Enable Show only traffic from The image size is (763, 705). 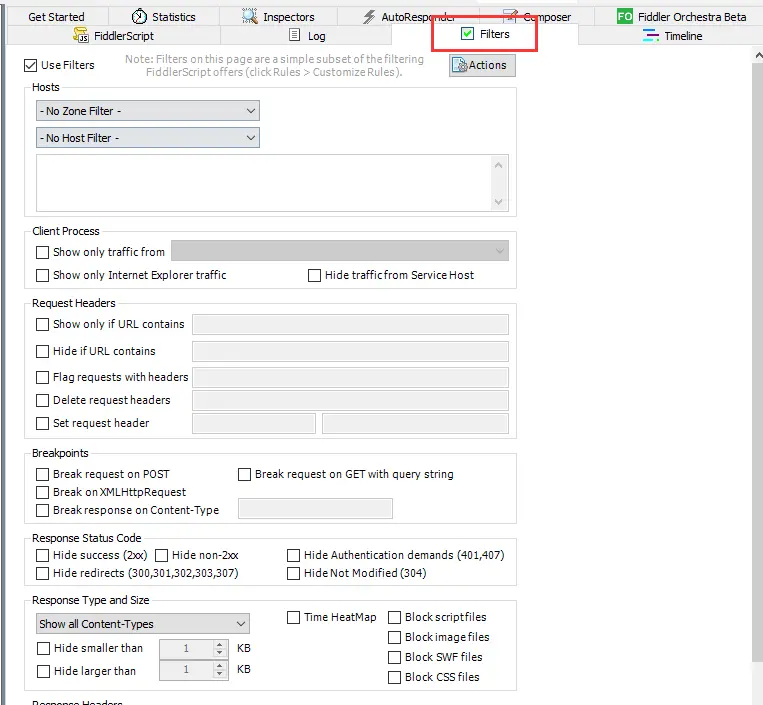(x=42, y=252)
